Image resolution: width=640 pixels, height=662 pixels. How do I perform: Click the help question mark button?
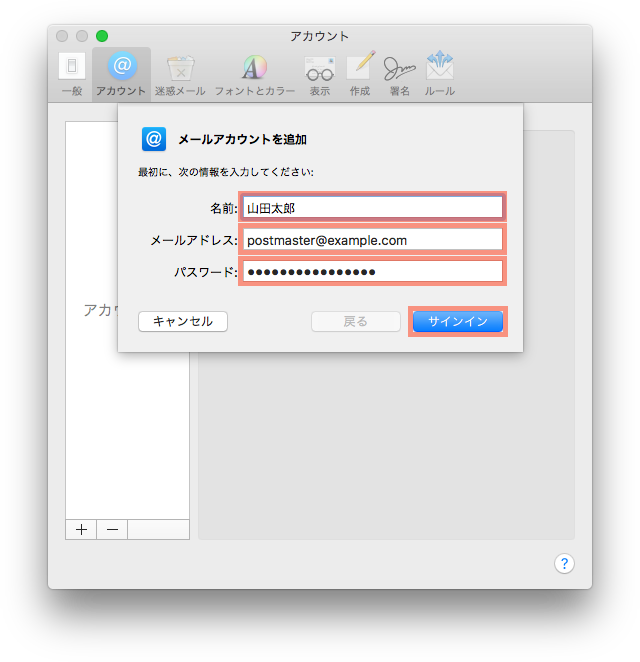point(564,563)
